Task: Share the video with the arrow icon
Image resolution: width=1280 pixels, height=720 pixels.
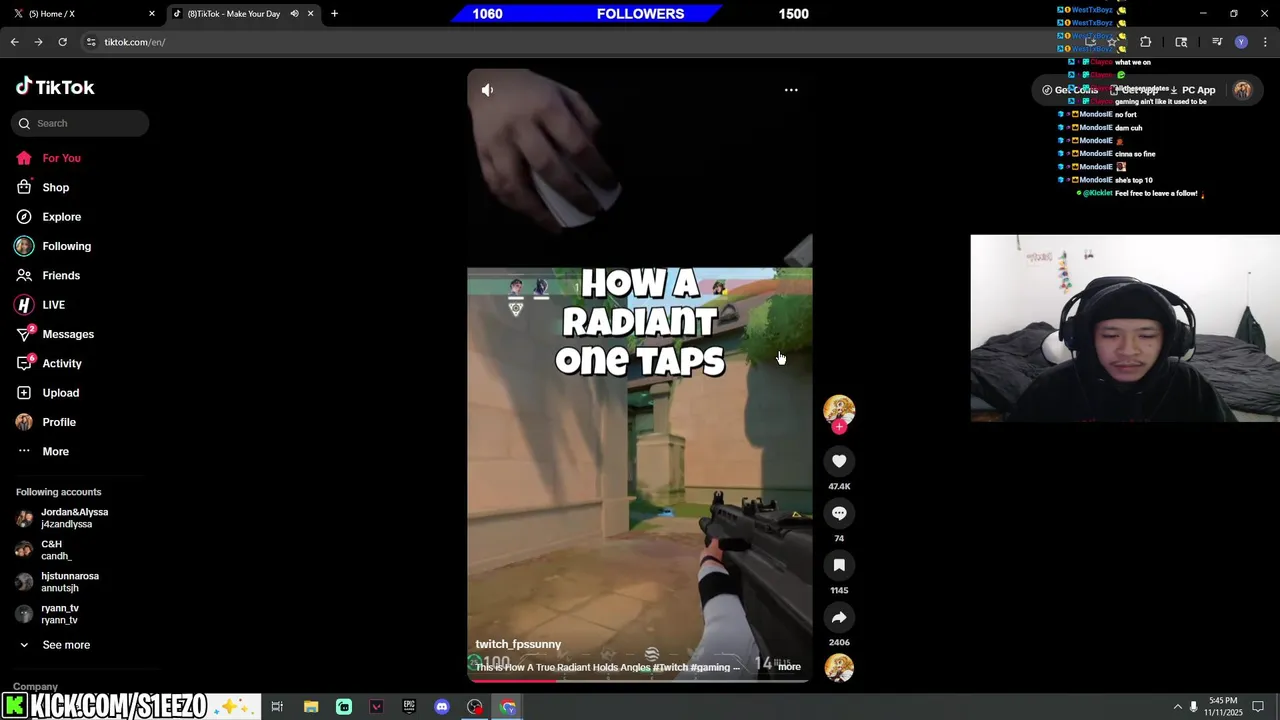Action: click(839, 617)
